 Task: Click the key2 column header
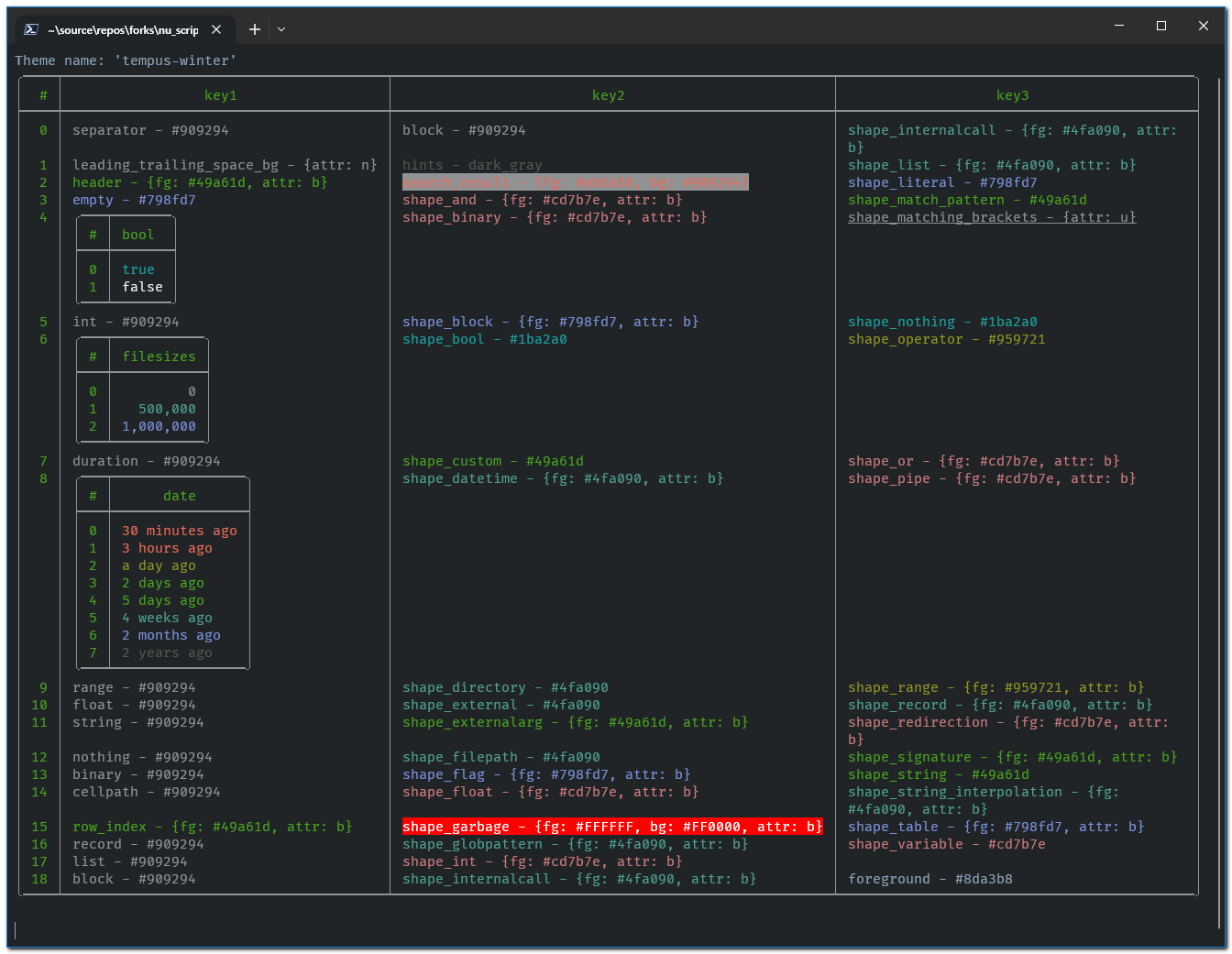pyautogui.click(x=609, y=95)
